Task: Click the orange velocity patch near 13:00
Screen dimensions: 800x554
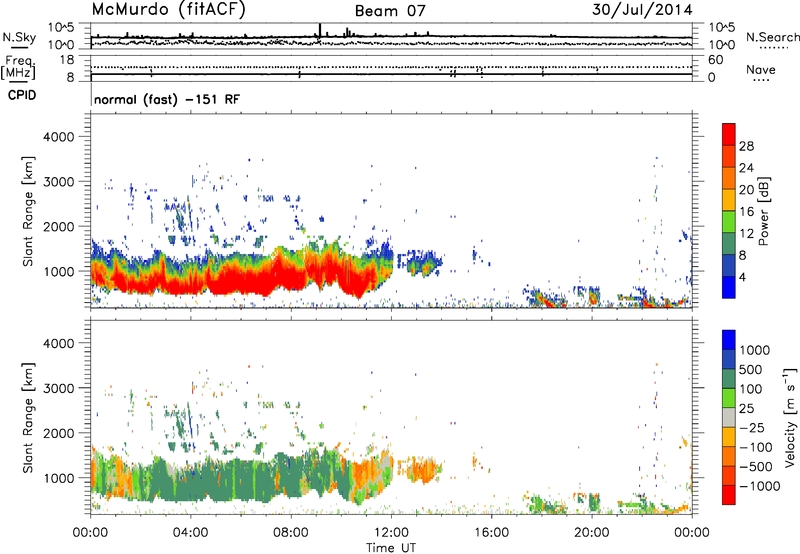Action: [423, 469]
